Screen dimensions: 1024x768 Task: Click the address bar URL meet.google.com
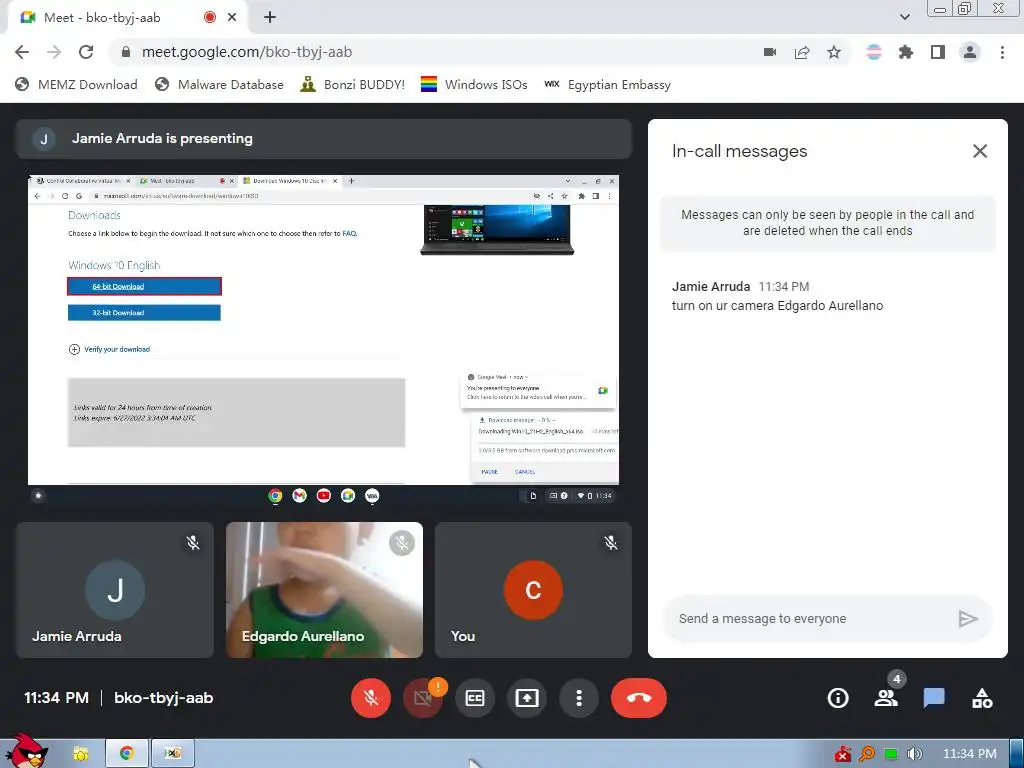[x=247, y=52]
